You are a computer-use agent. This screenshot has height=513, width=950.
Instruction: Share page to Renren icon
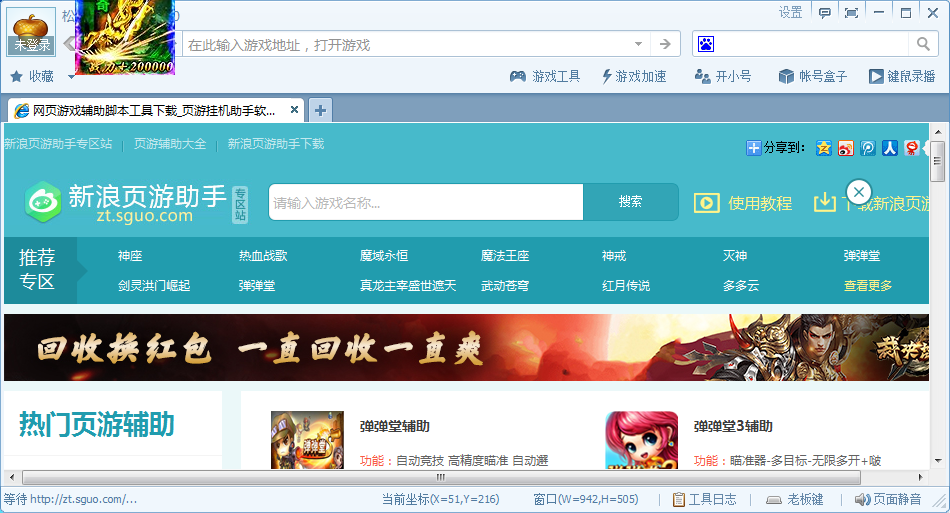pos(890,148)
